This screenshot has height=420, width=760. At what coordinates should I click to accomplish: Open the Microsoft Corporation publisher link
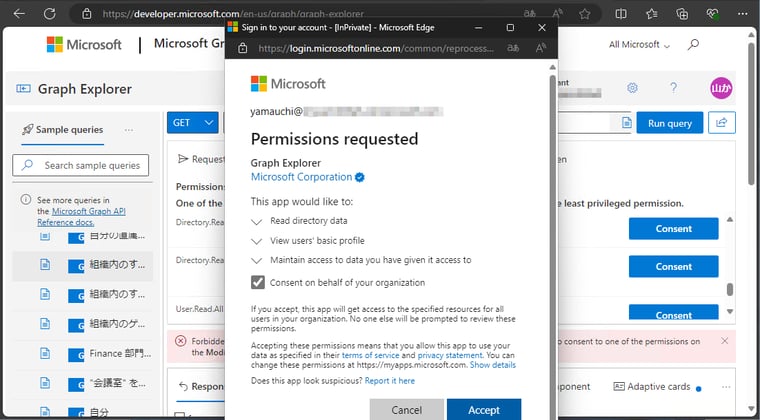coord(301,177)
